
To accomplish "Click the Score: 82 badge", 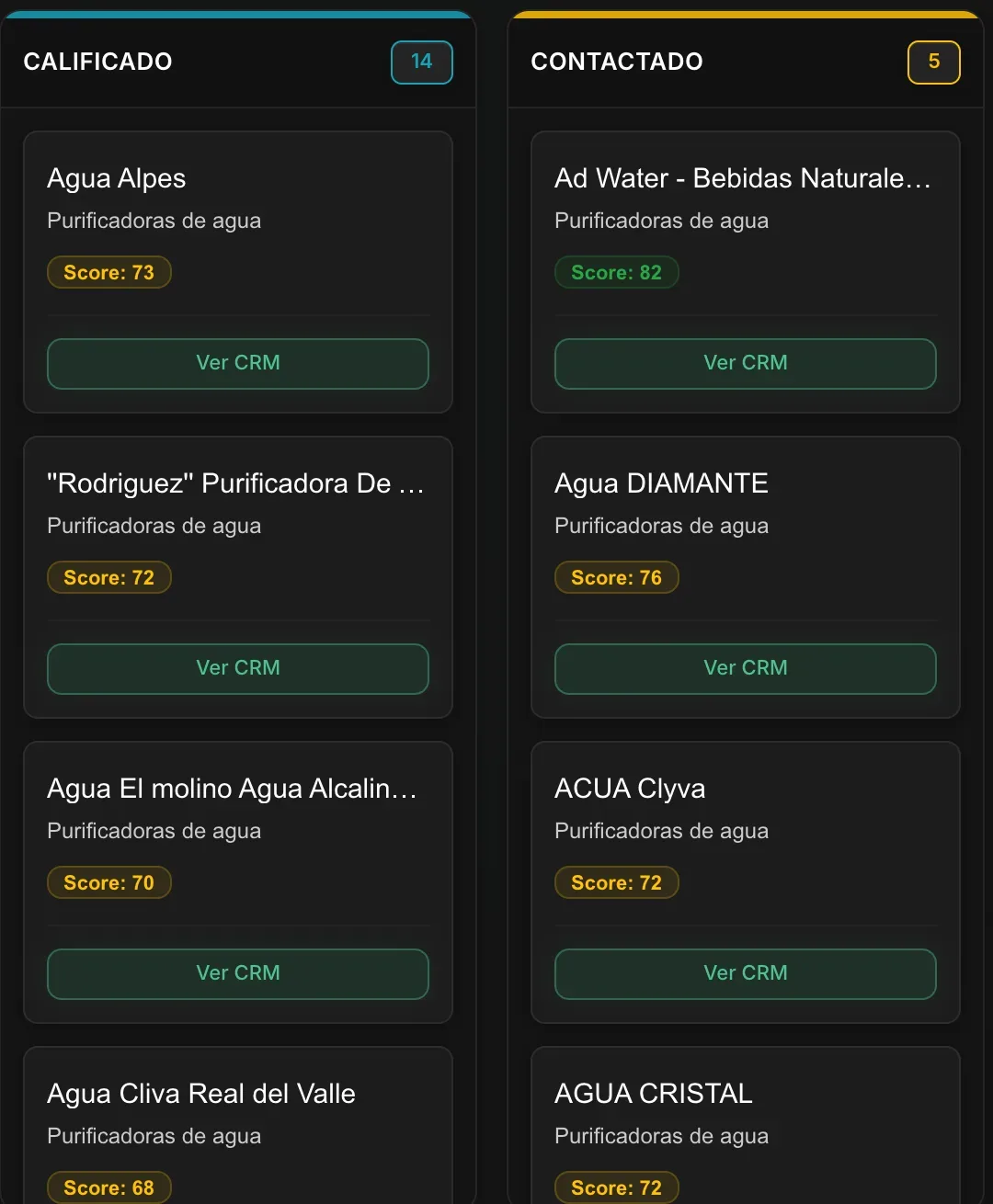I will point(617,272).
